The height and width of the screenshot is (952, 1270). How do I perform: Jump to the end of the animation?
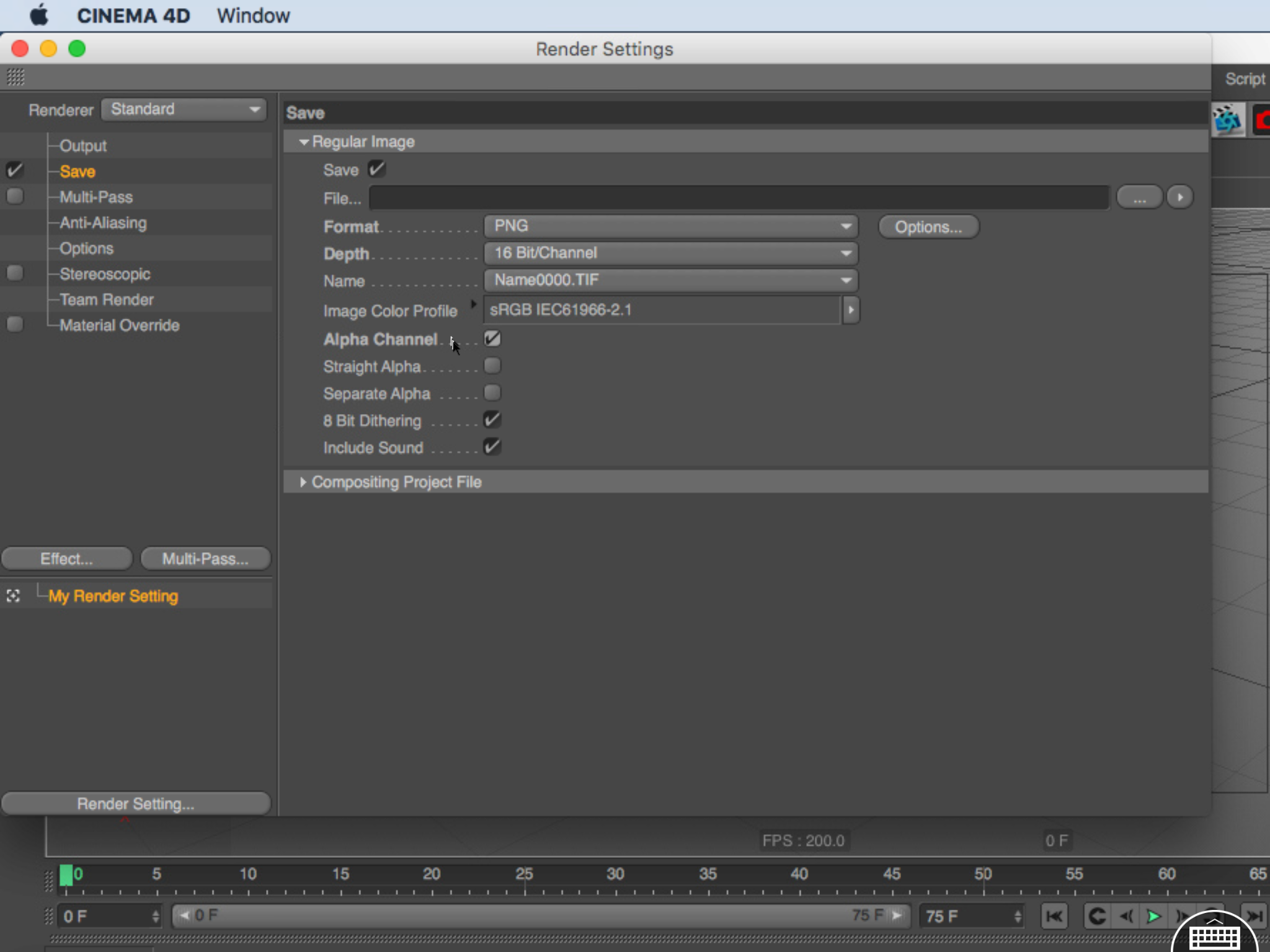pyautogui.click(x=1255, y=916)
